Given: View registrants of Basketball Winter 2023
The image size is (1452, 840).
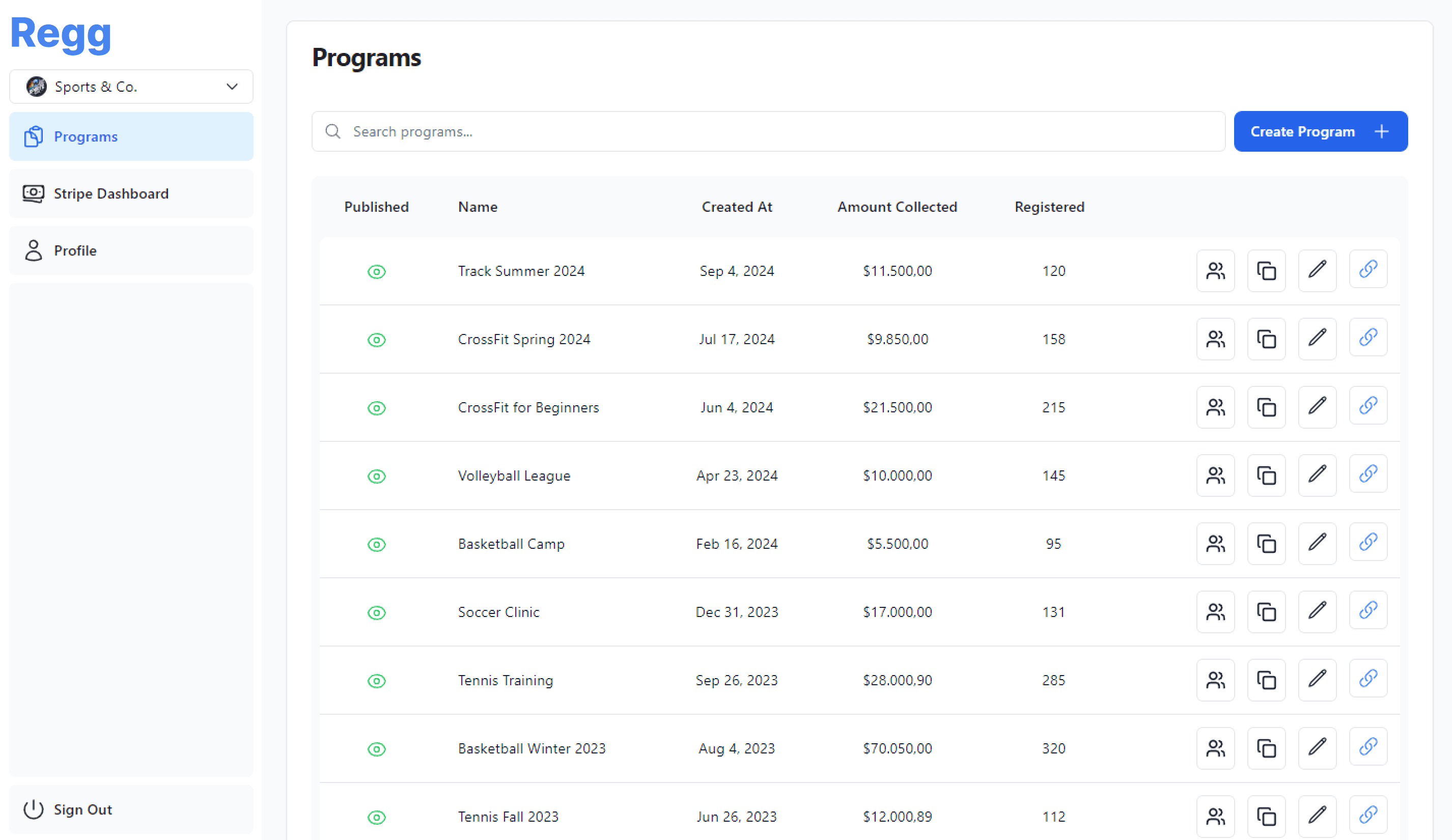Looking at the screenshot, I should click(1215, 748).
